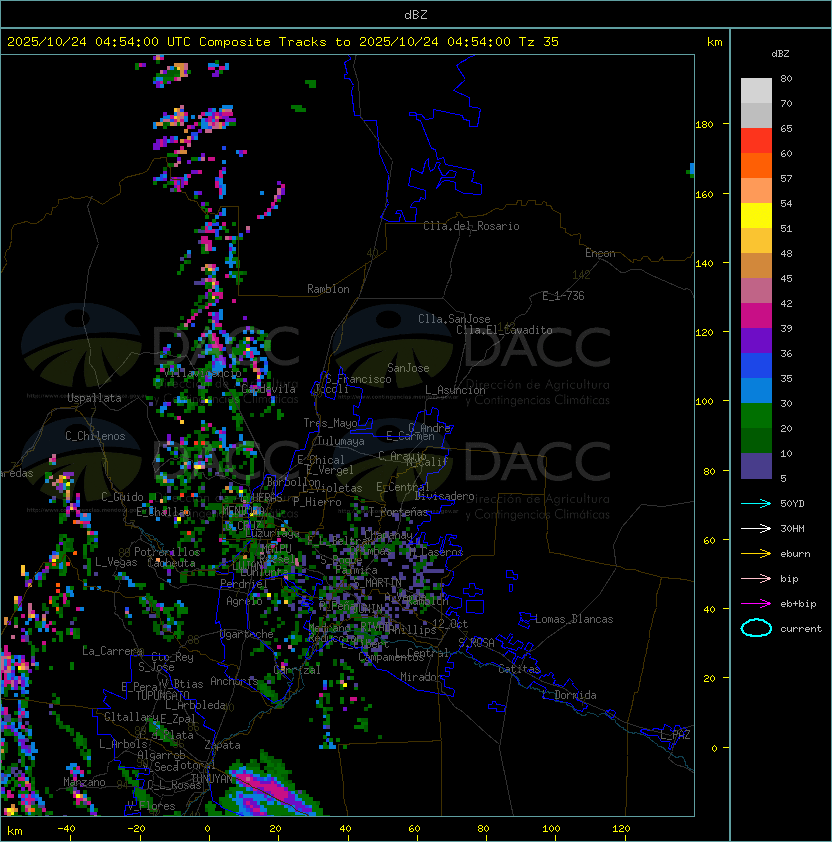Click the 'dBZ' heading above the color scale
The width and height of the screenshot is (832, 842).
tap(780, 54)
